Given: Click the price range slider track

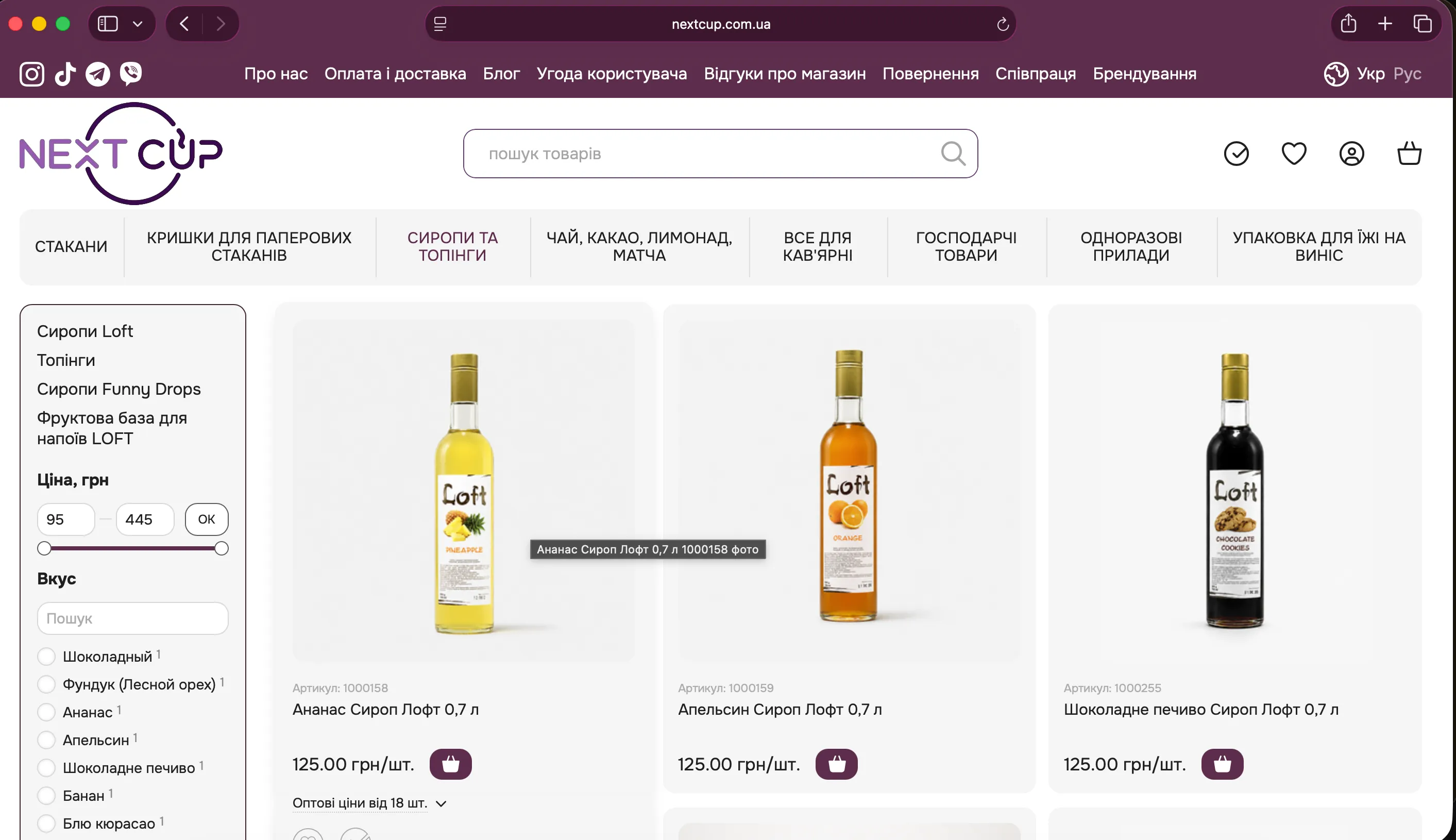Looking at the screenshot, I should [x=132, y=548].
